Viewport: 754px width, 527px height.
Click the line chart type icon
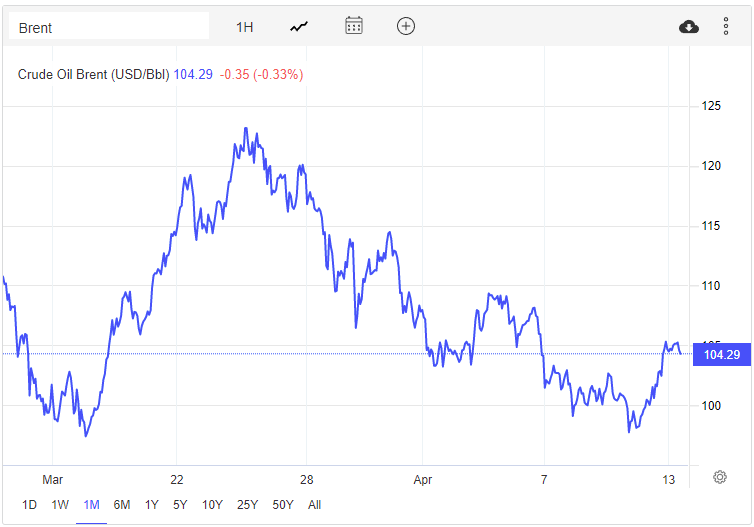pyautogui.click(x=299, y=27)
